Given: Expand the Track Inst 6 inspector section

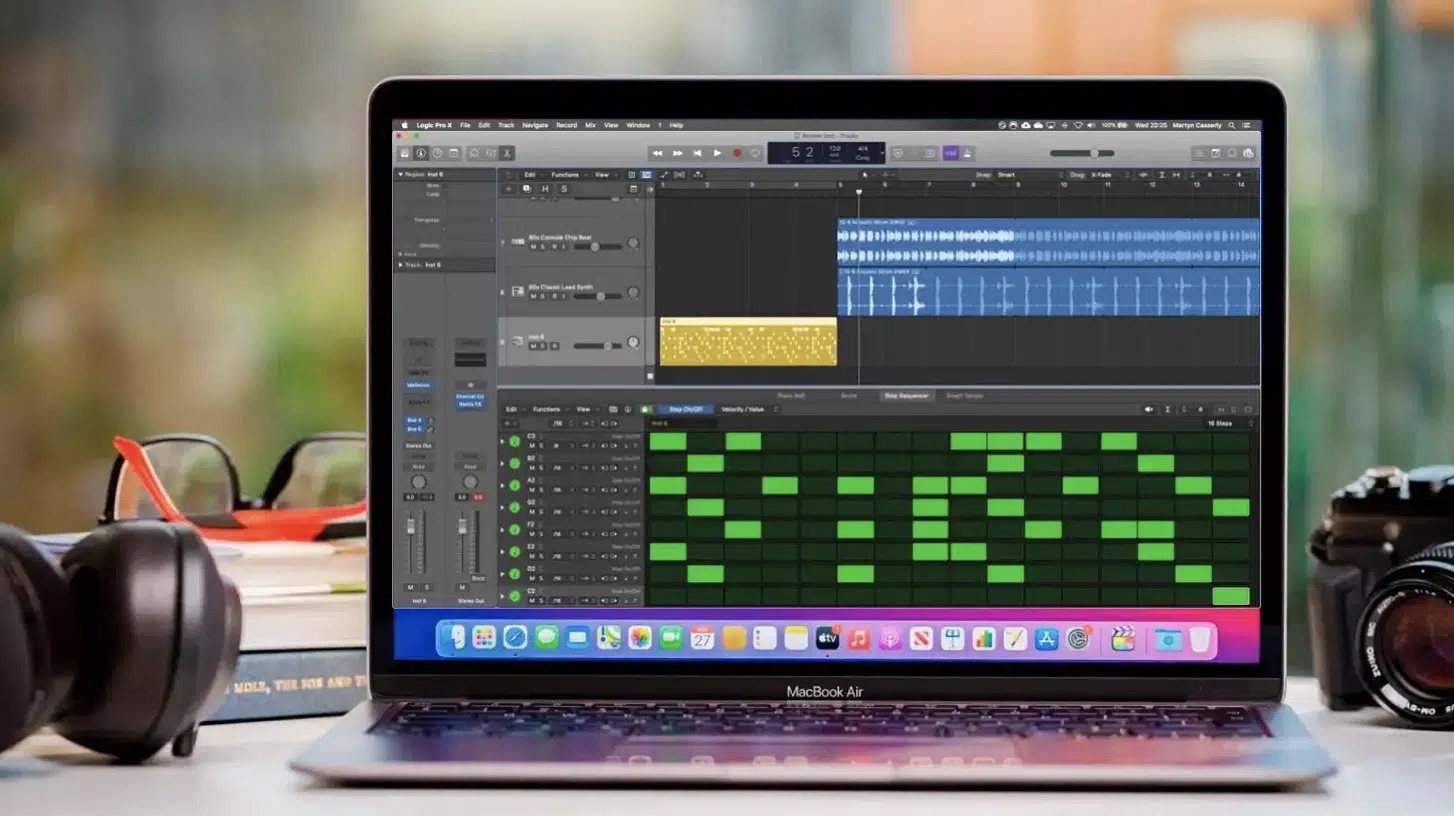Looking at the screenshot, I should 401,265.
